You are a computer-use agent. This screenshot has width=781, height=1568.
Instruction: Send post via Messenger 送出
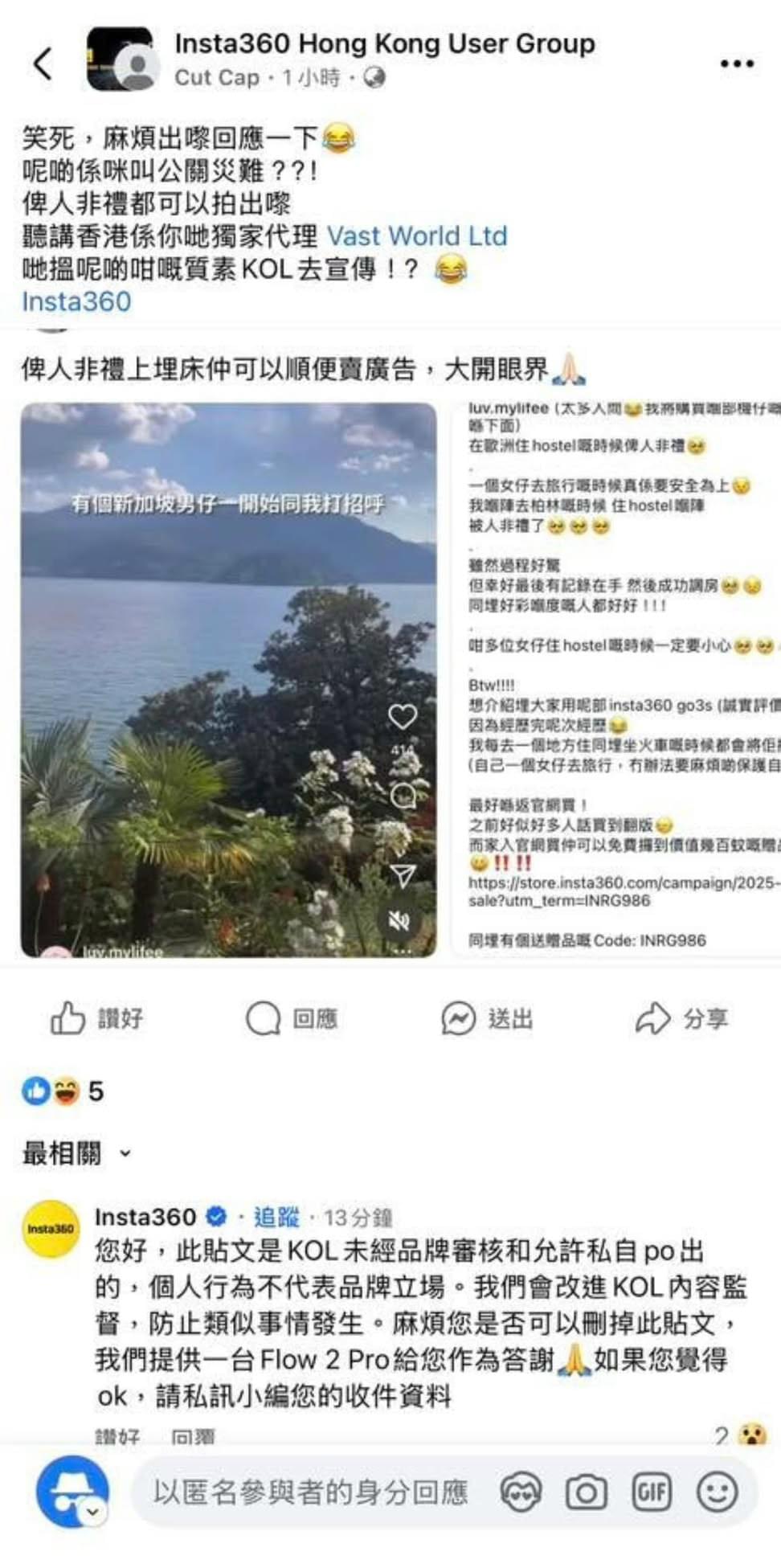click(x=487, y=1018)
